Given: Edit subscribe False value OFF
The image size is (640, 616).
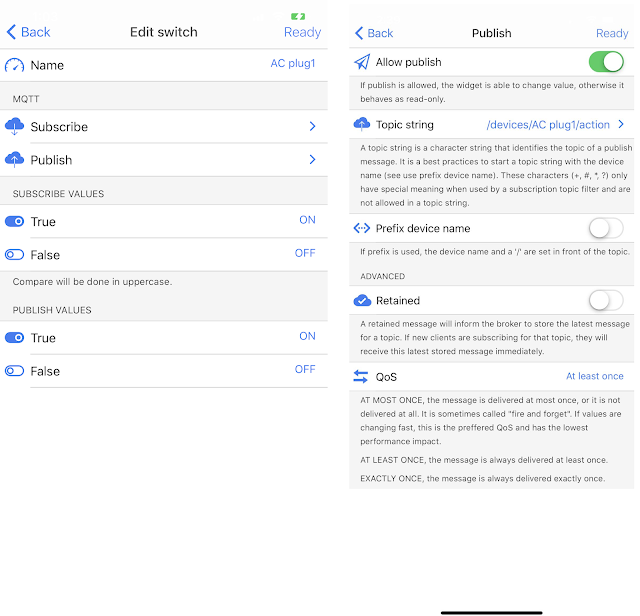Looking at the screenshot, I should 305,253.
